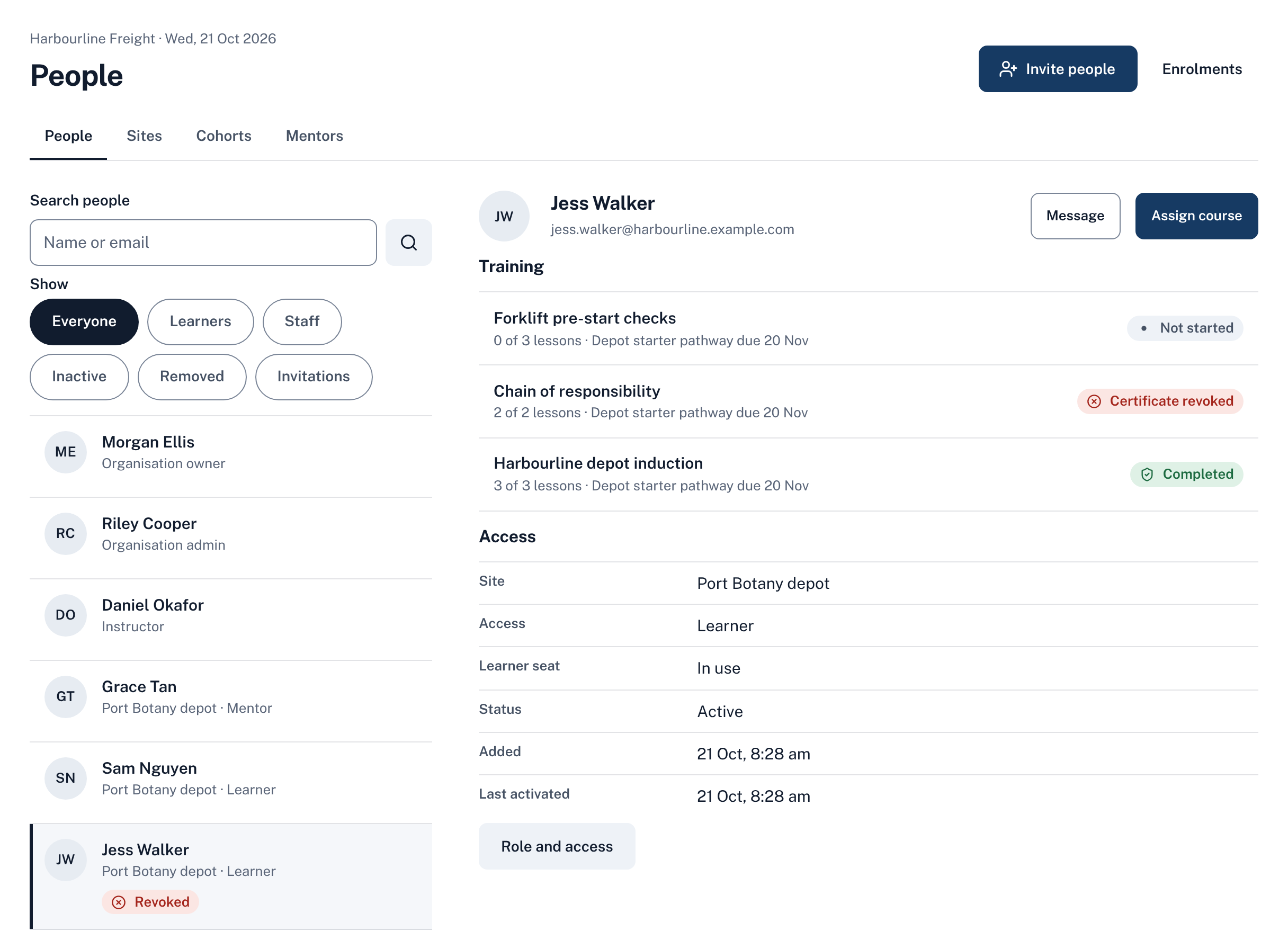Screen dimensions: 1288x931
Task: Click the Completed shield icon
Action: 1147,475
